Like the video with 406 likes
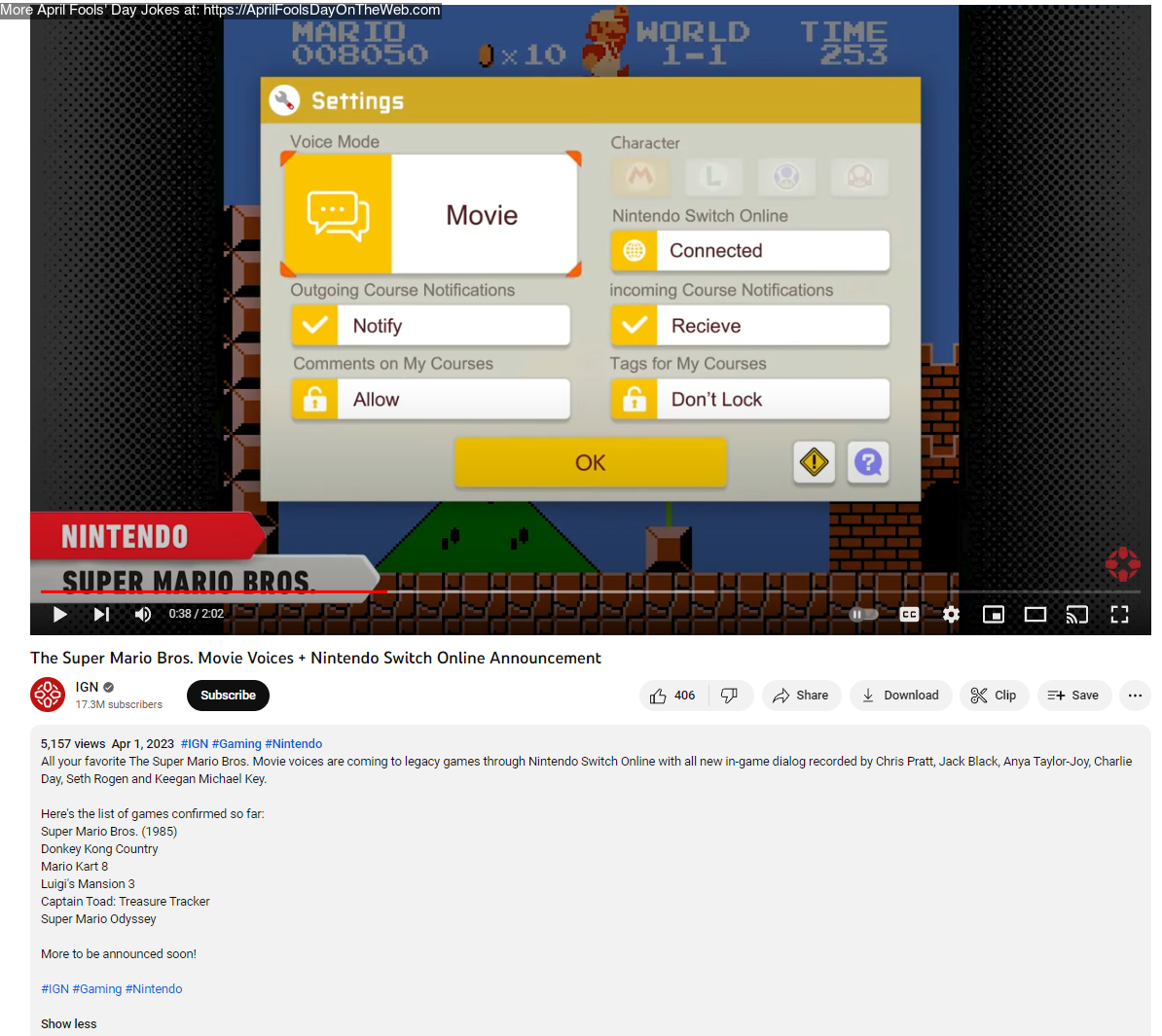 click(x=673, y=696)
